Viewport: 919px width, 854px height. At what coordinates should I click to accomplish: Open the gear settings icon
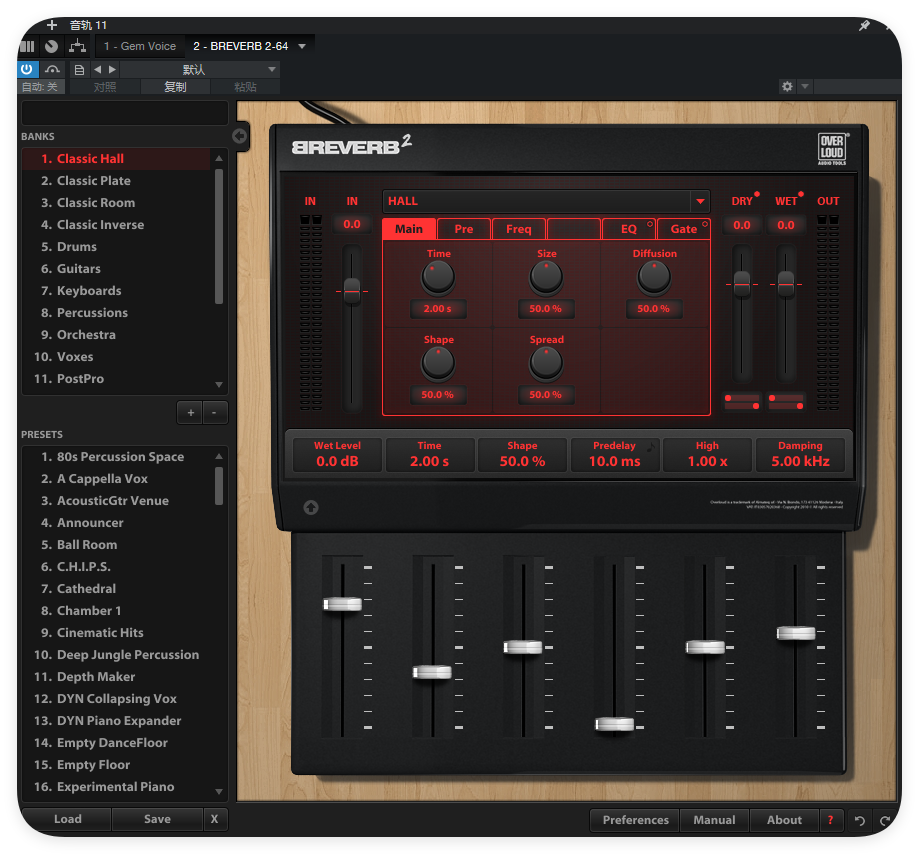click(x=787, y=86)
